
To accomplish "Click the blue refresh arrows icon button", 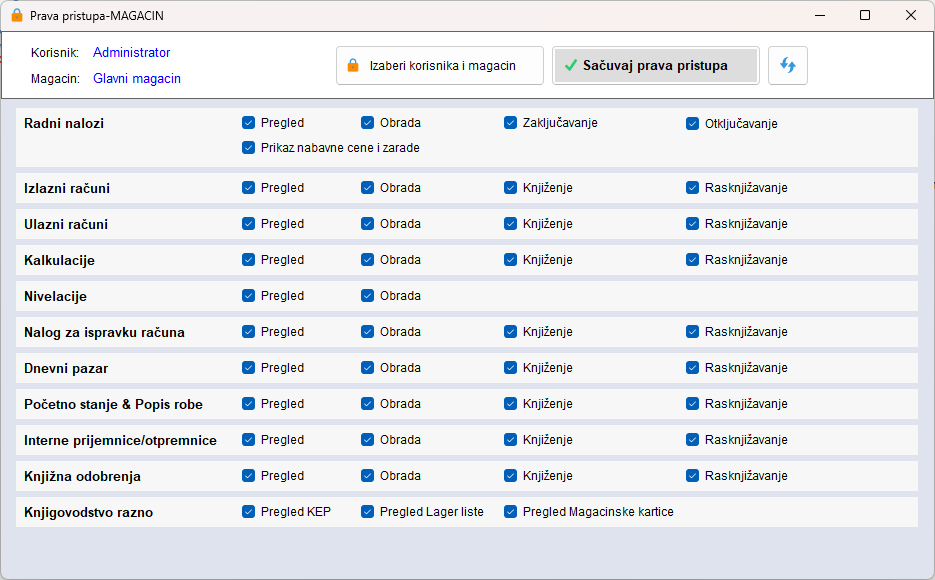I will pos(788,66).
